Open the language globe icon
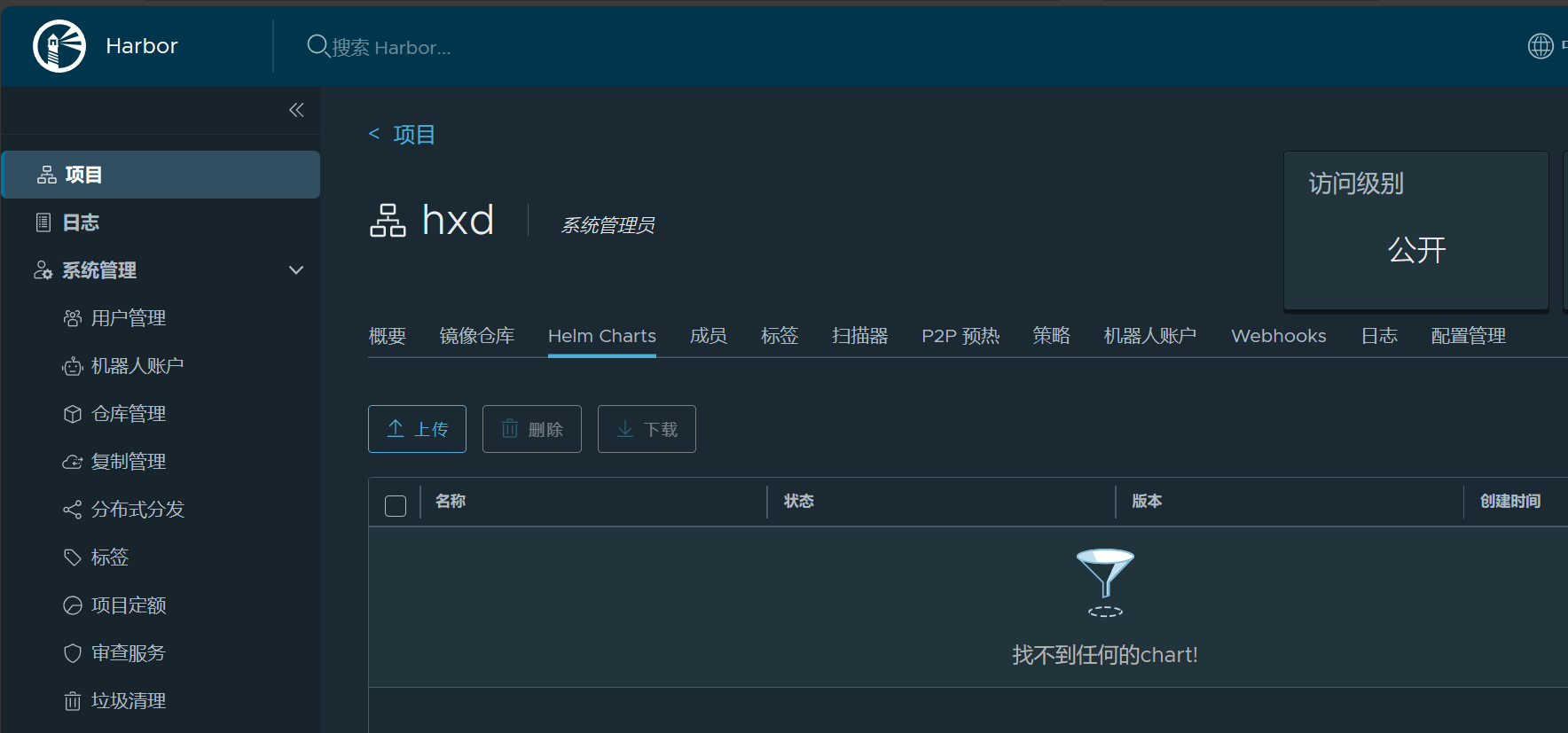Screen dimensions: 1568x733 (x=1541, y=46)
